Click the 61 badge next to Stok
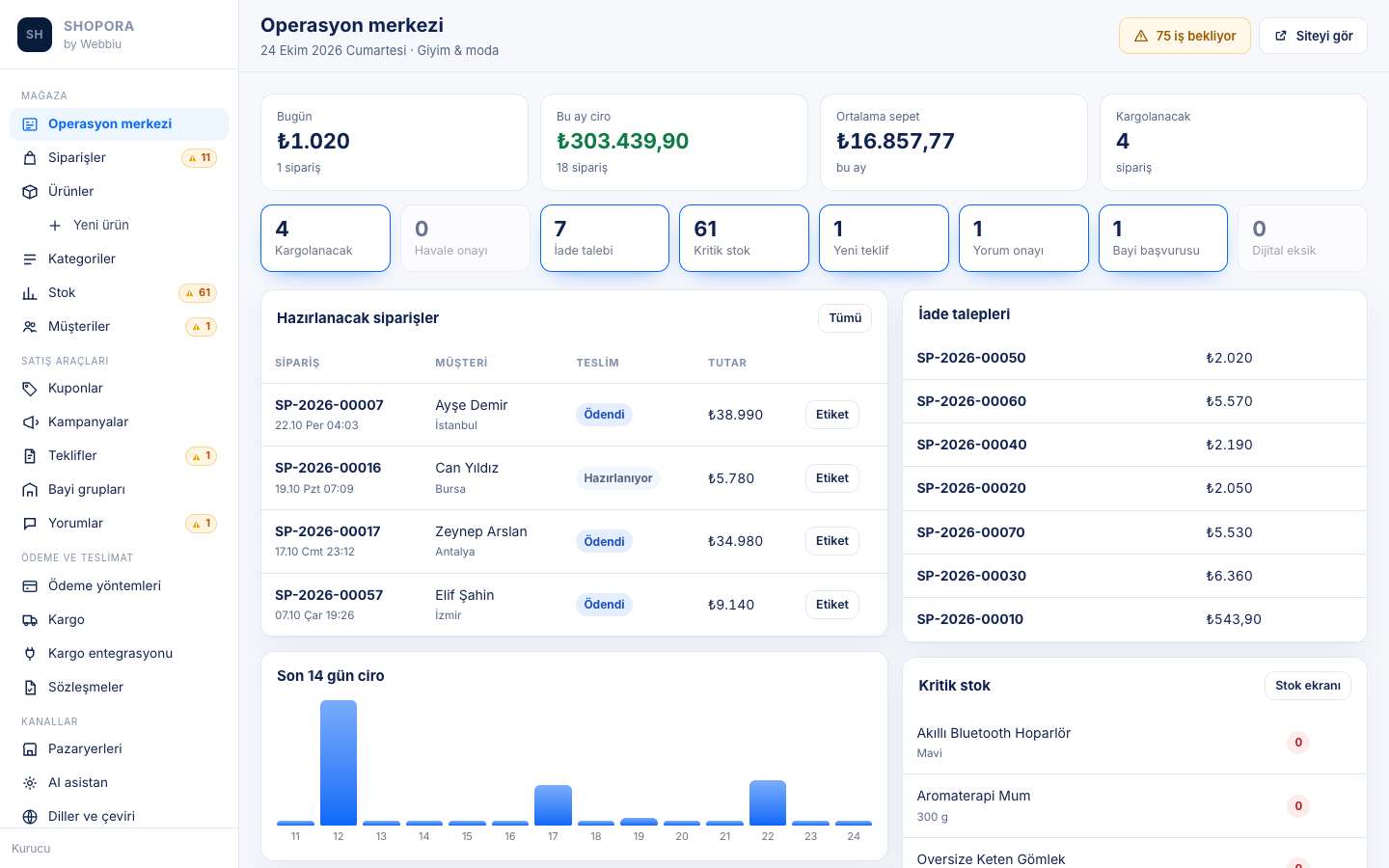This screenshot has width=1389, height=868. [199, 293]
